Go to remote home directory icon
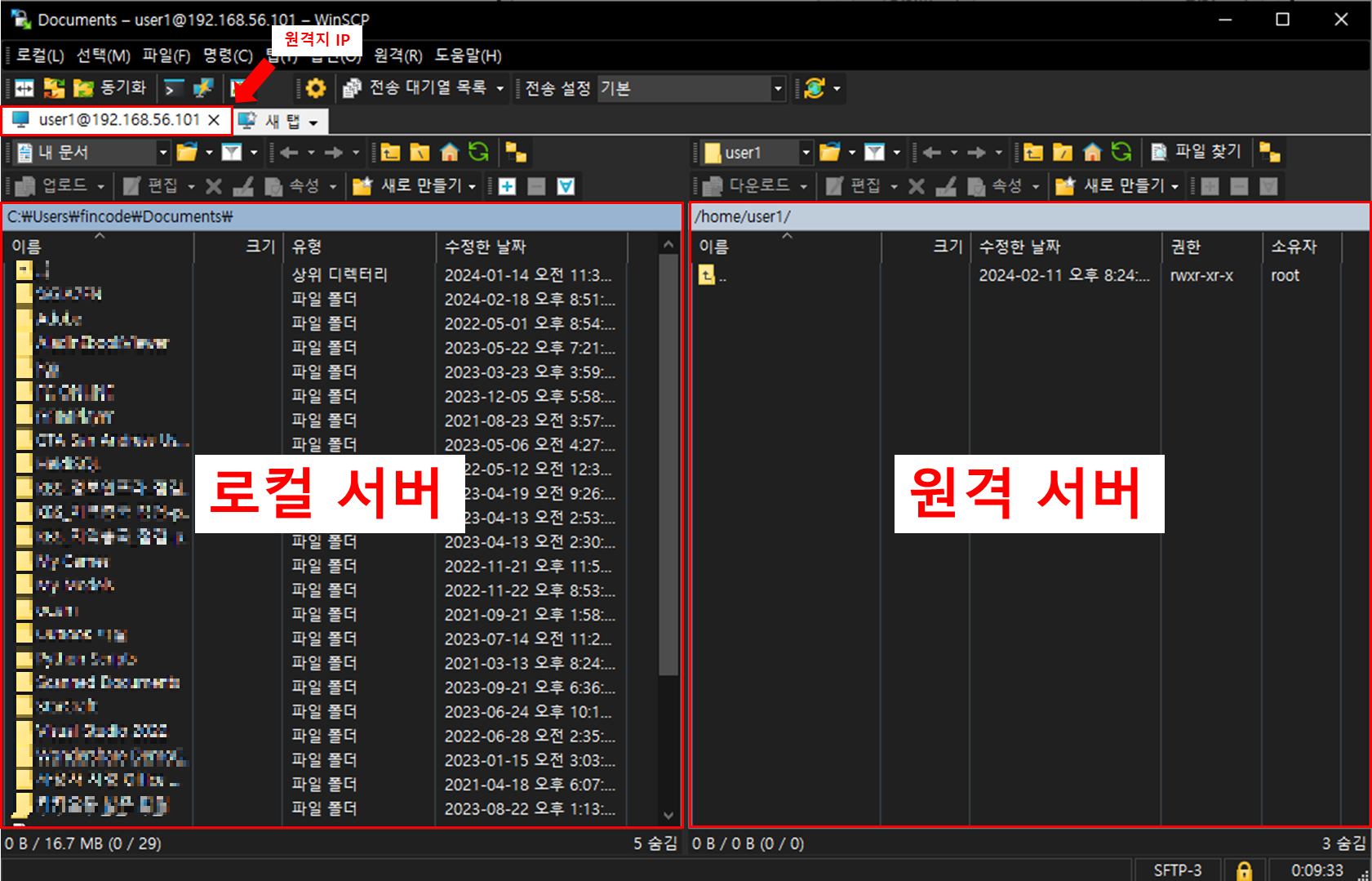This screenshot has height=881, width=1372. [x=1092, y=153]
